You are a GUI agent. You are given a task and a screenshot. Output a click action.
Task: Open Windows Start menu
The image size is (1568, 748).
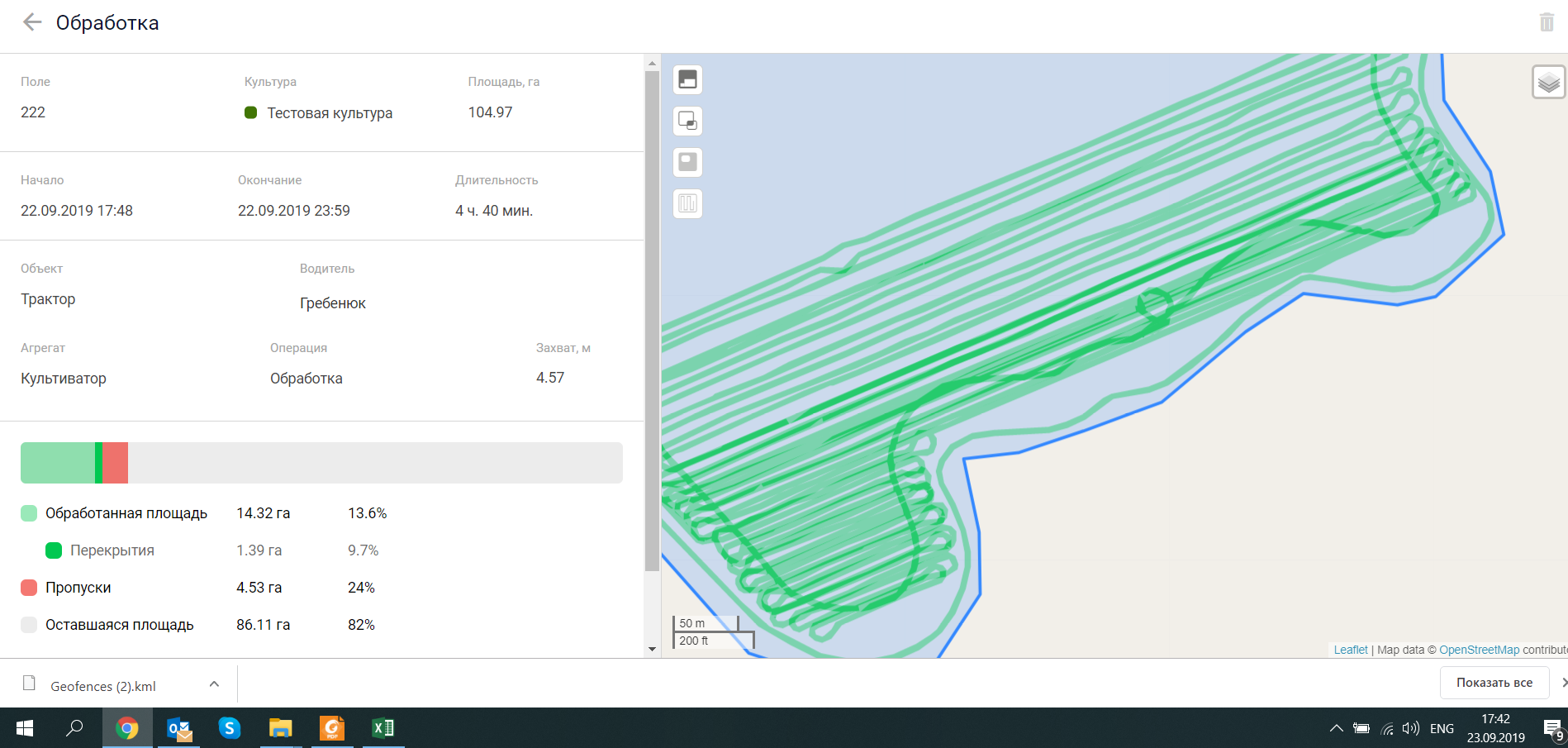coord(25,728)
